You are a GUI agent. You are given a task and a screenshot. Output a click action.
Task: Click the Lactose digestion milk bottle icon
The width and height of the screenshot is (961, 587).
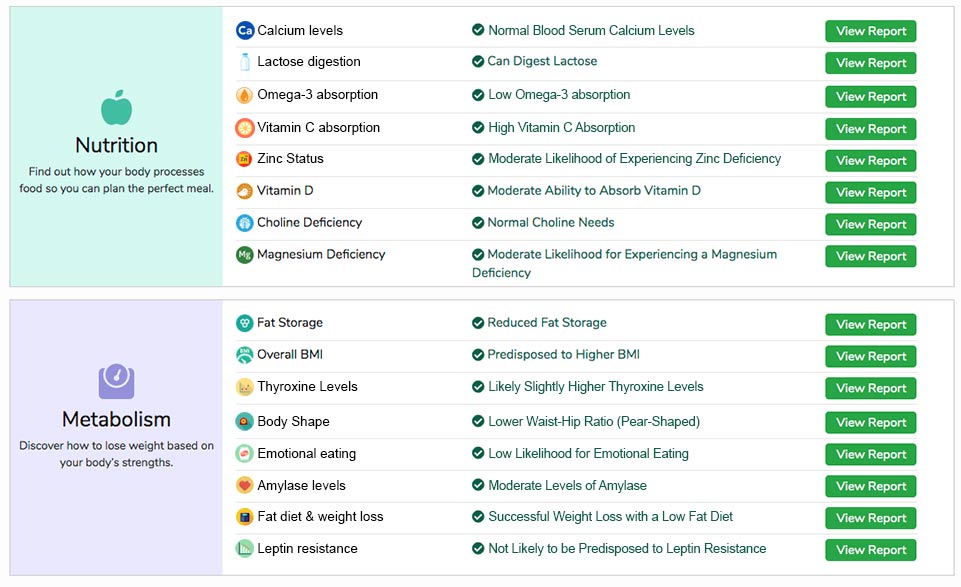coord(245,62)
